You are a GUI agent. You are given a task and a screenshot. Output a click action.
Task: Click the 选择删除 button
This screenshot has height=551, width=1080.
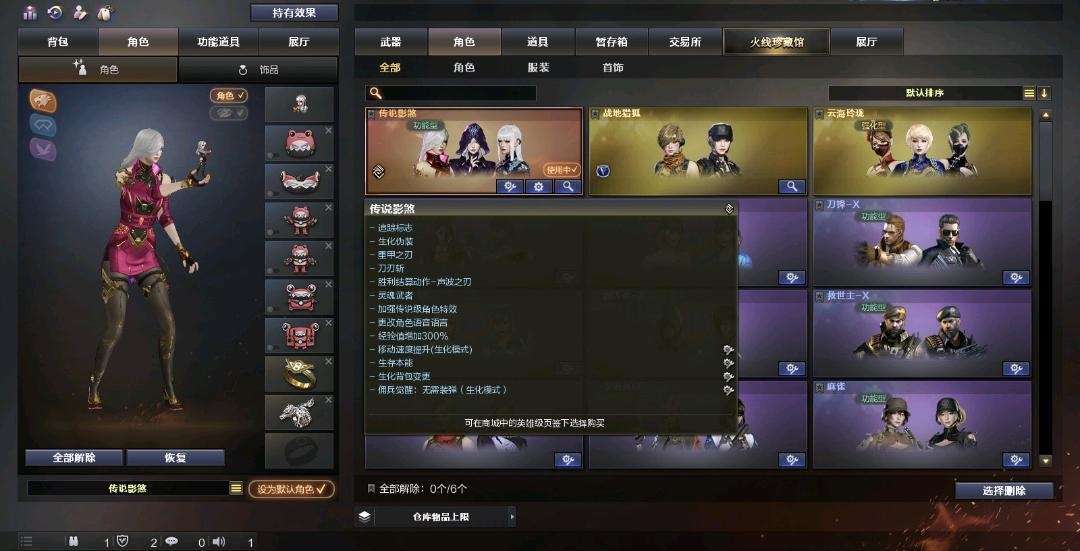(1004, 490)
